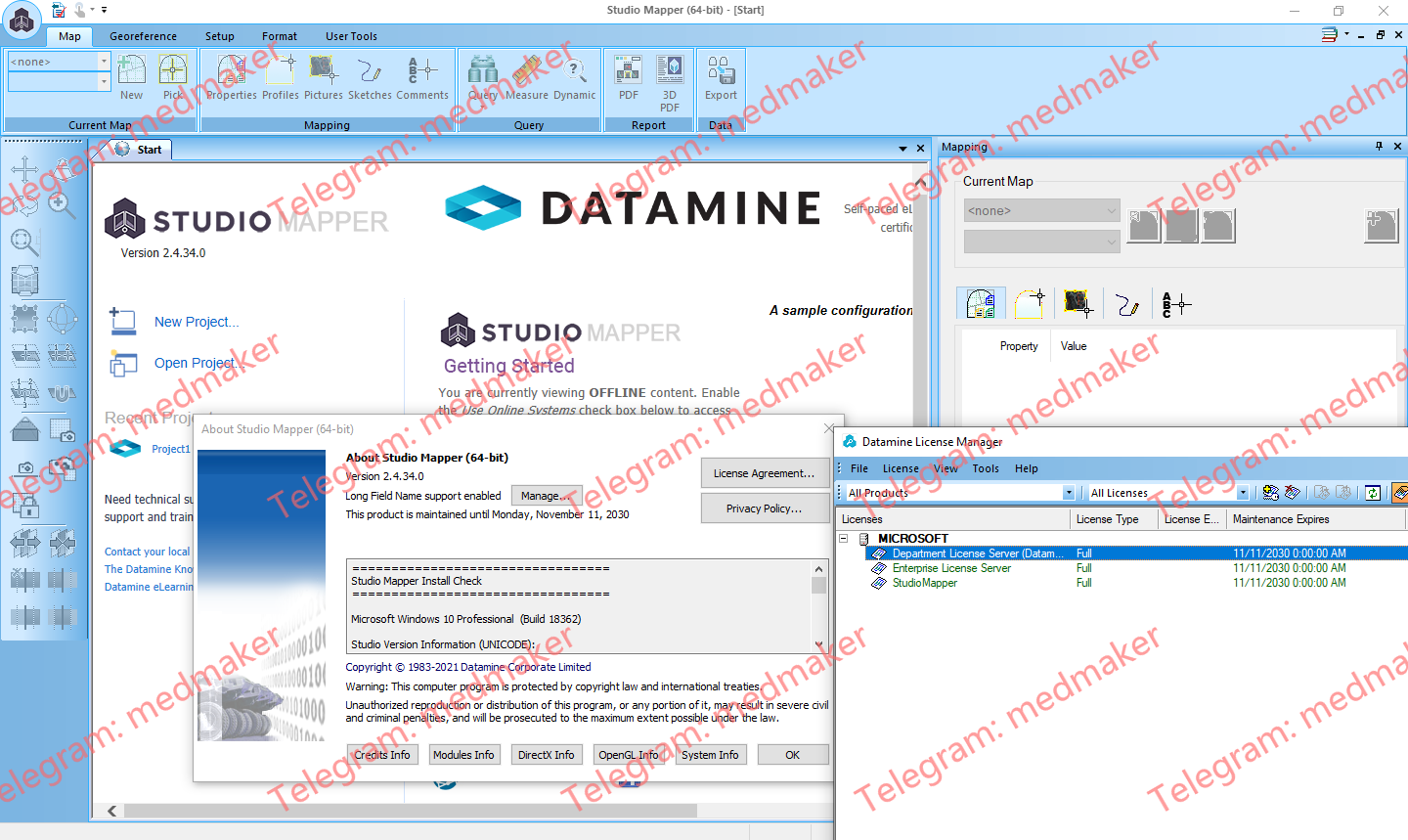Switch to the User Tools ribbon tab
Screen dimensions: 1408x840
click(351, 36)
